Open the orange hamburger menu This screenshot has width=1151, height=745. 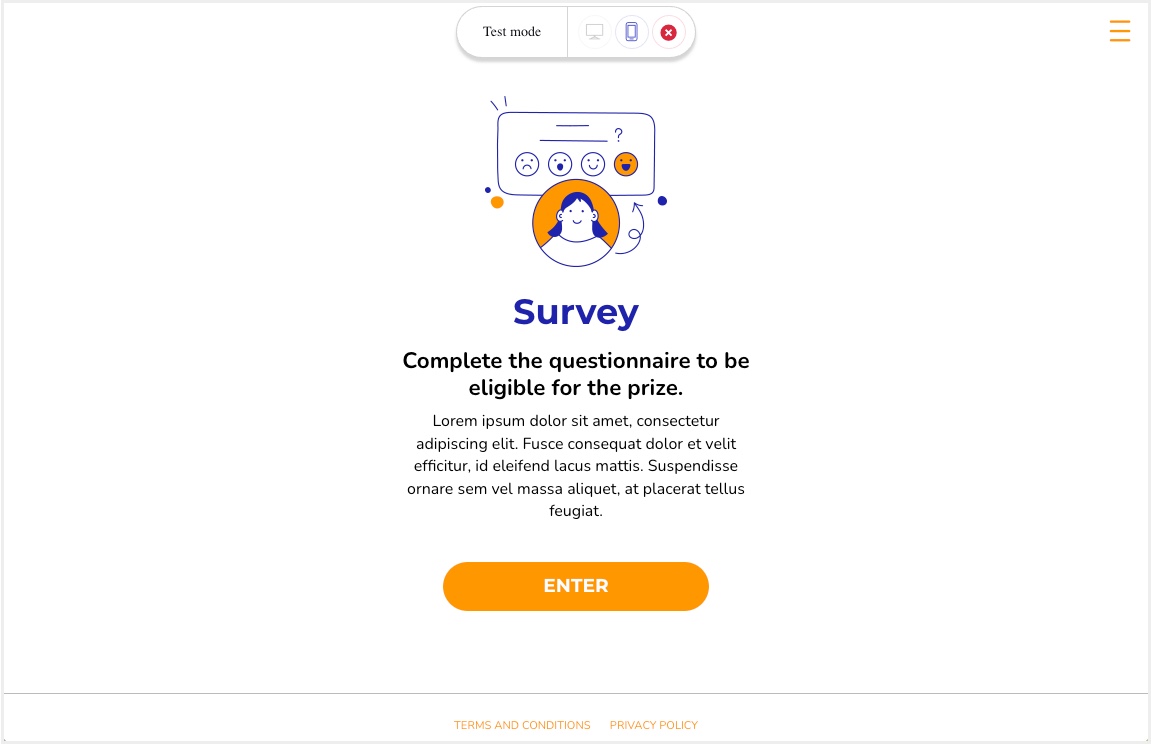1119,31
